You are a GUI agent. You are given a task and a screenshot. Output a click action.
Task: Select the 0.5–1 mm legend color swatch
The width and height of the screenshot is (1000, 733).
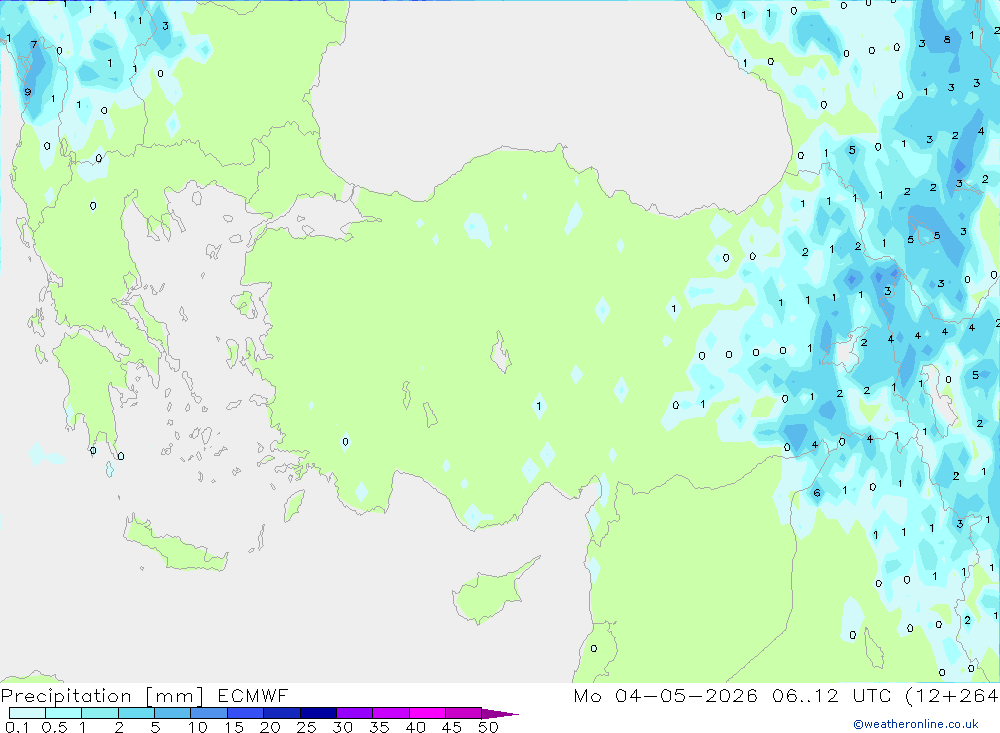[64, 713]
